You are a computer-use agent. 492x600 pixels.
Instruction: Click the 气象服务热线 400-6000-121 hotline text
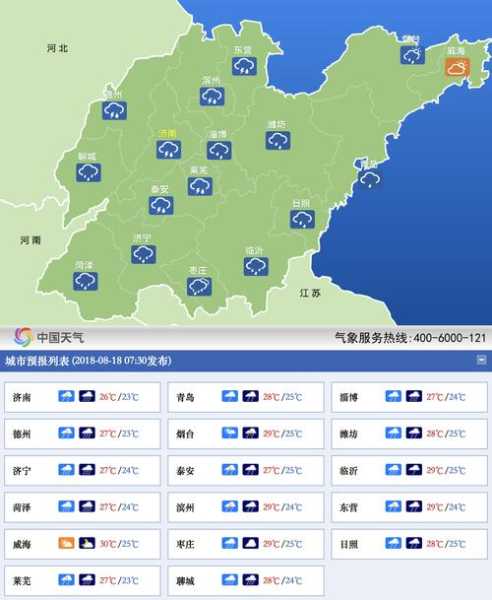pos(411,338)
